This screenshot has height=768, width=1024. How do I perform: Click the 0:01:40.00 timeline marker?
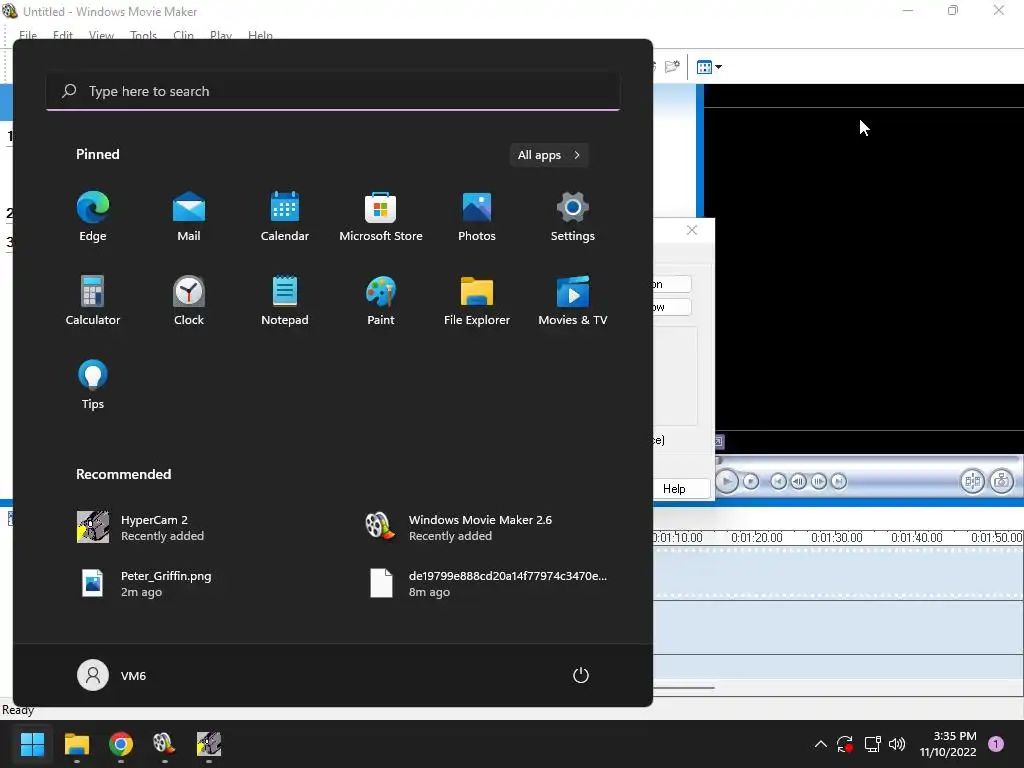pos(916,538)
